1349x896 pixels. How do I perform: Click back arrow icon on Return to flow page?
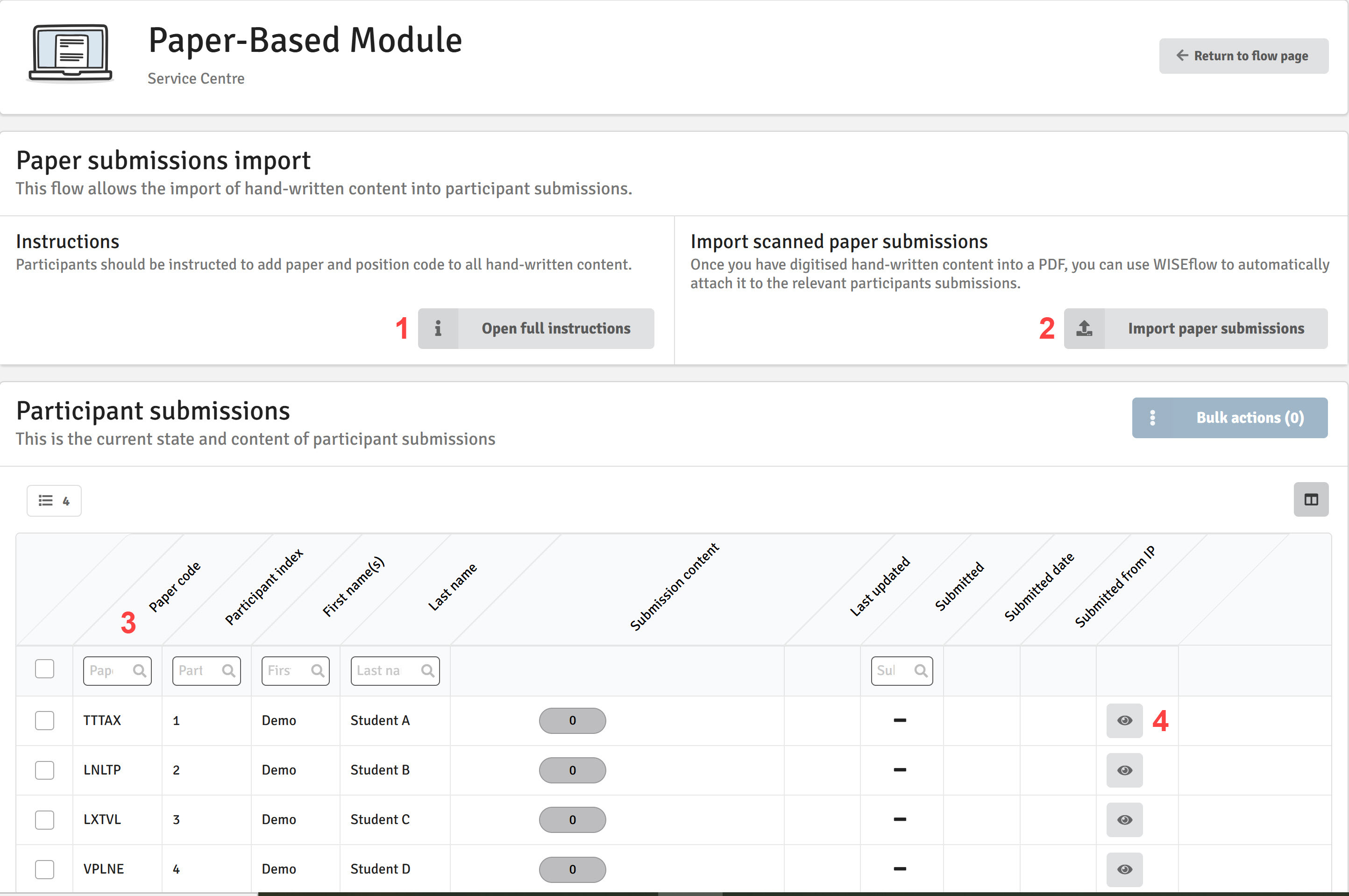click(1182, 56)
